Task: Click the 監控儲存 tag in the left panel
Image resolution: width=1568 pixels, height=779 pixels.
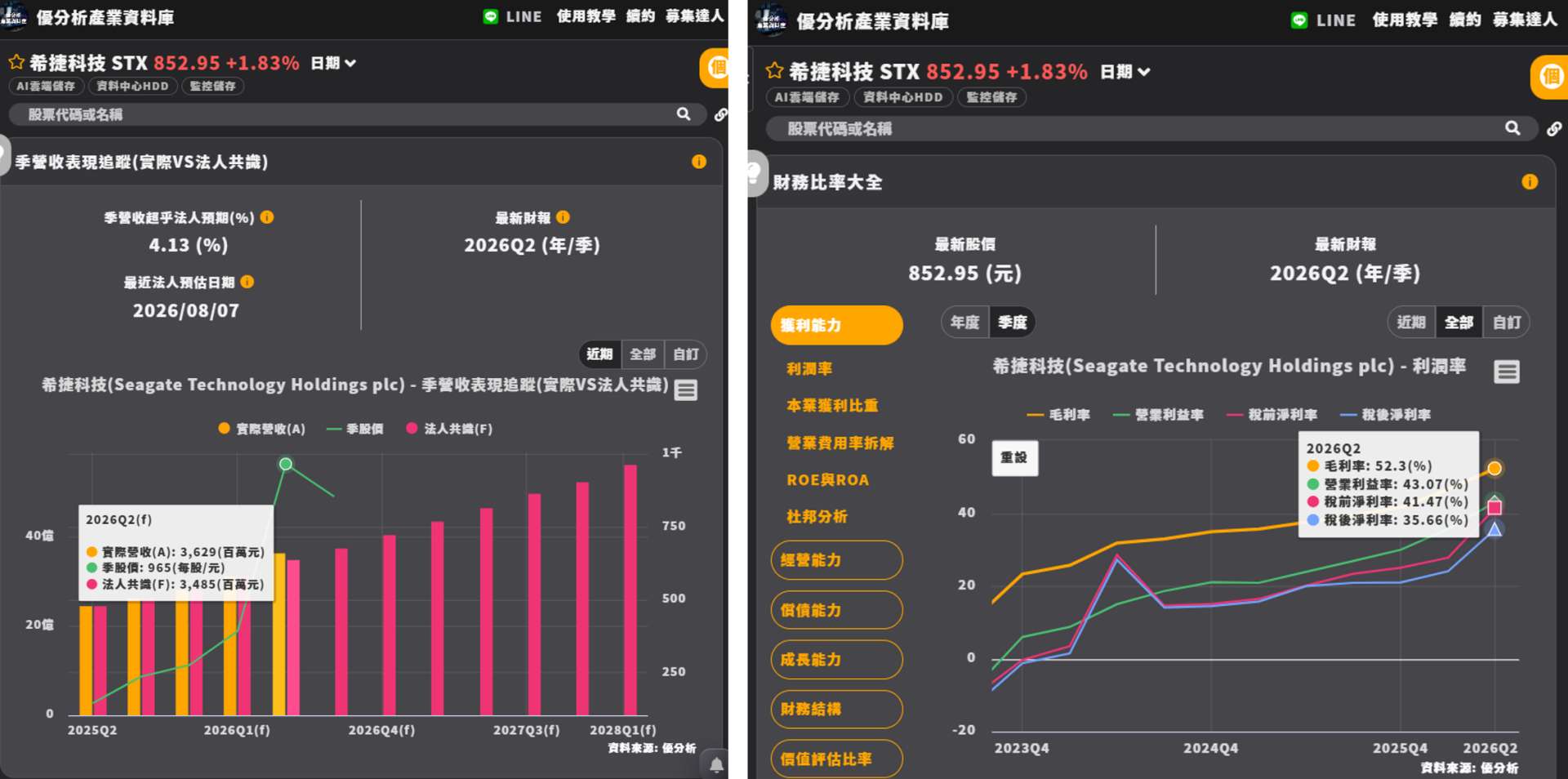Action: point(212,86)
